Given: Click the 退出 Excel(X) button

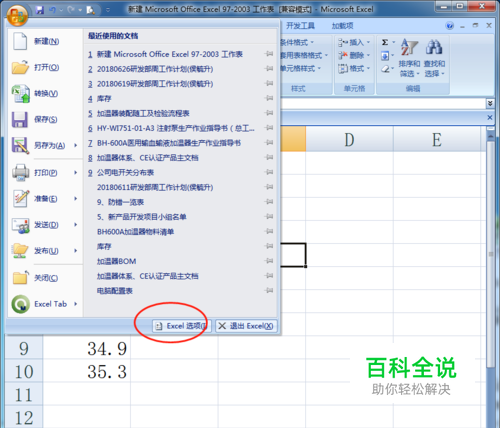Looking at the screenshot, I should (x=246, y=326).
